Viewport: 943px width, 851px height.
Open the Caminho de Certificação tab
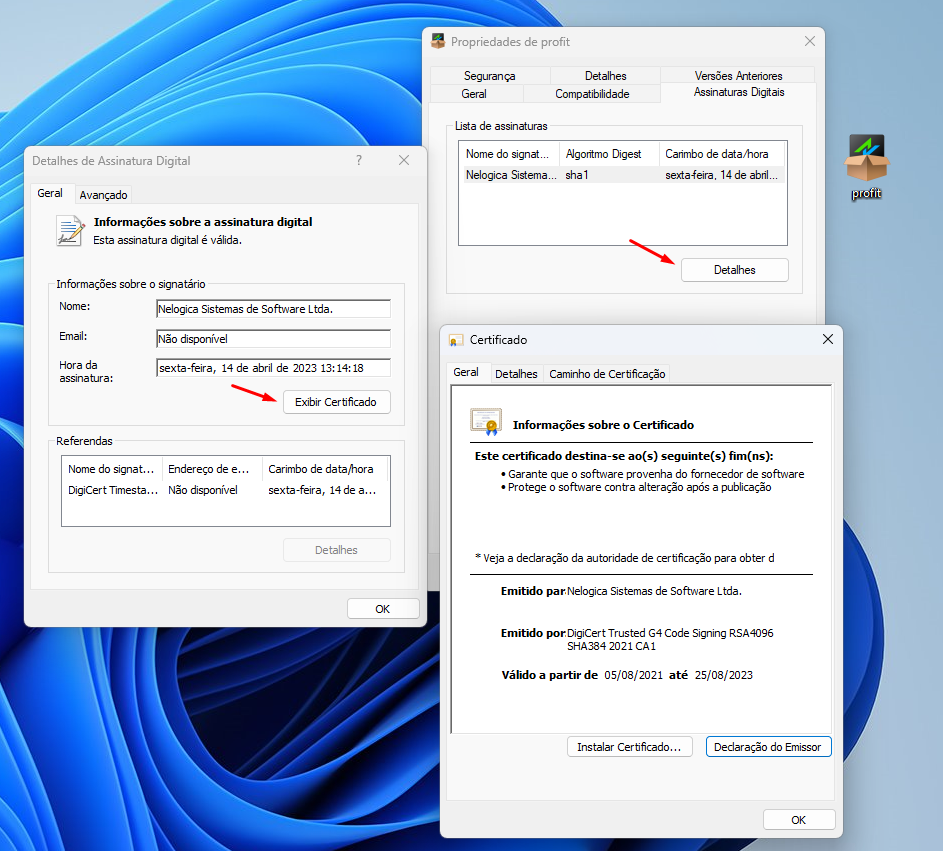click(607, 374)
